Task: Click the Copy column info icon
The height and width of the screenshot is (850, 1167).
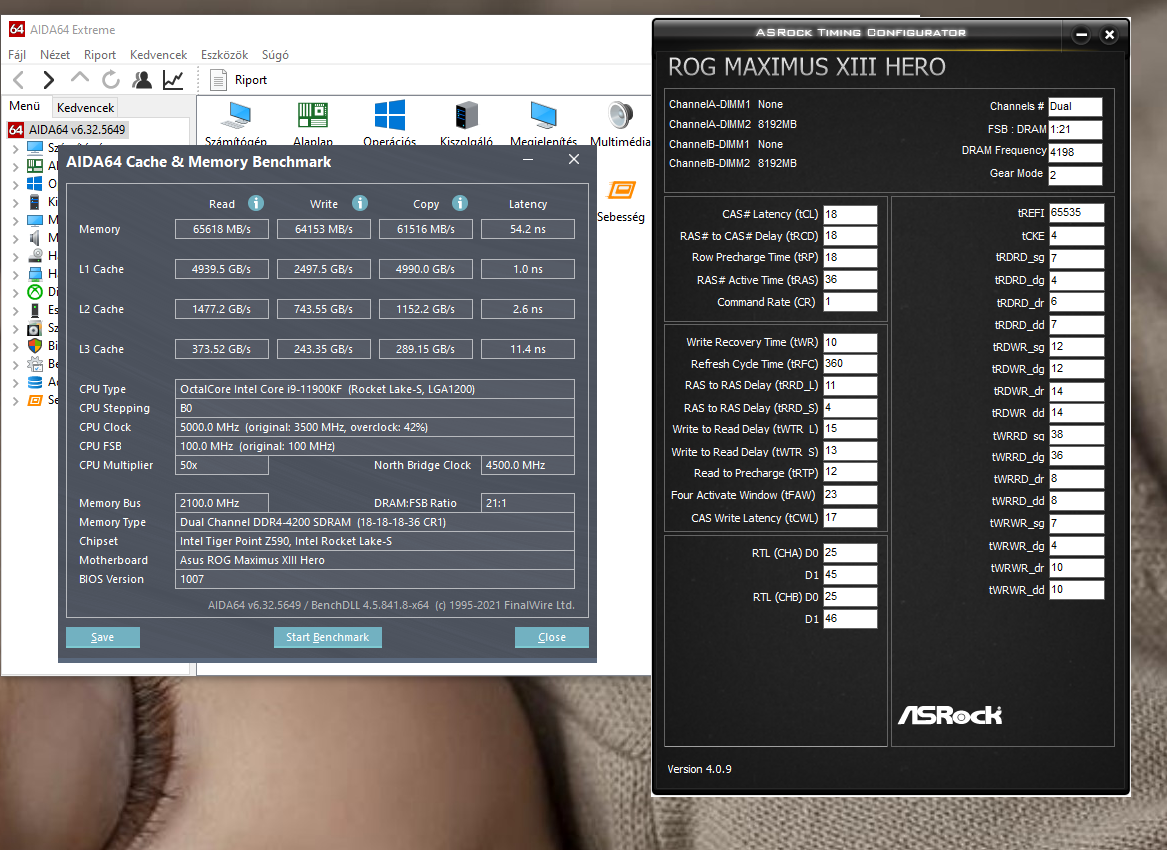Action: point(460,203)
